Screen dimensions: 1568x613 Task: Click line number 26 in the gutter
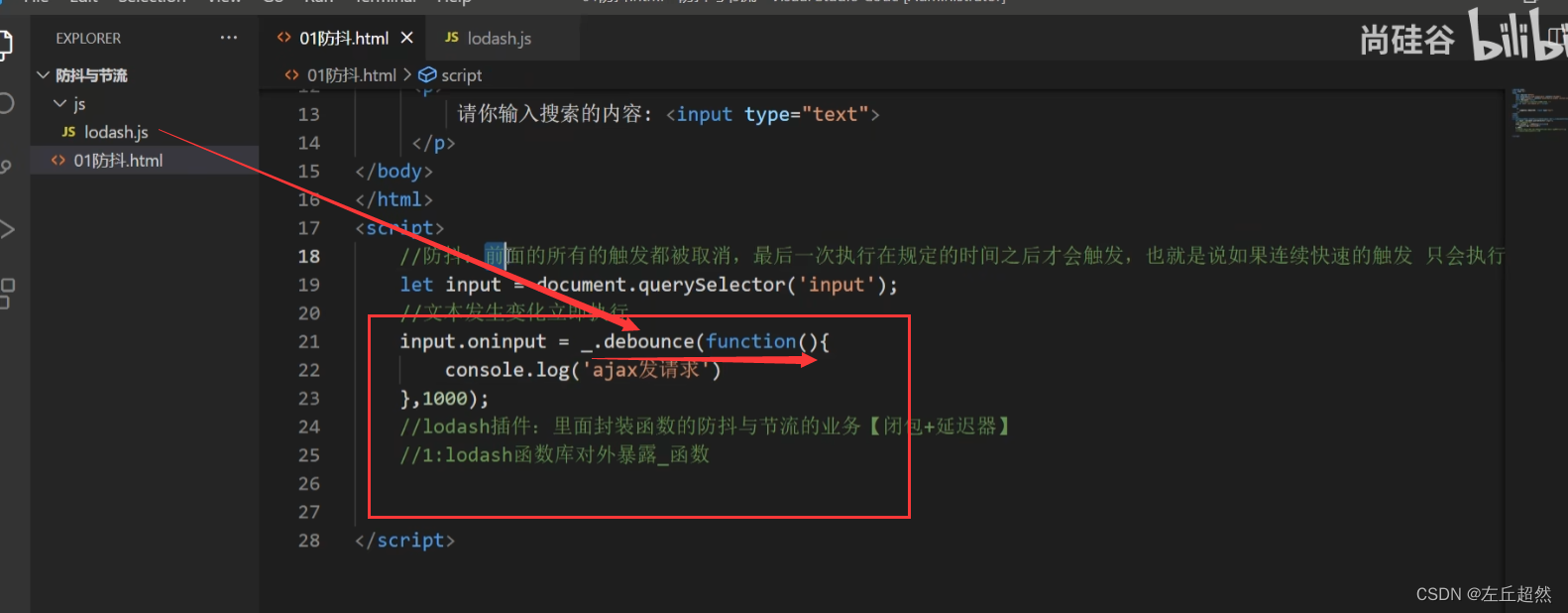pyautogui.click(x=309, y=483)
